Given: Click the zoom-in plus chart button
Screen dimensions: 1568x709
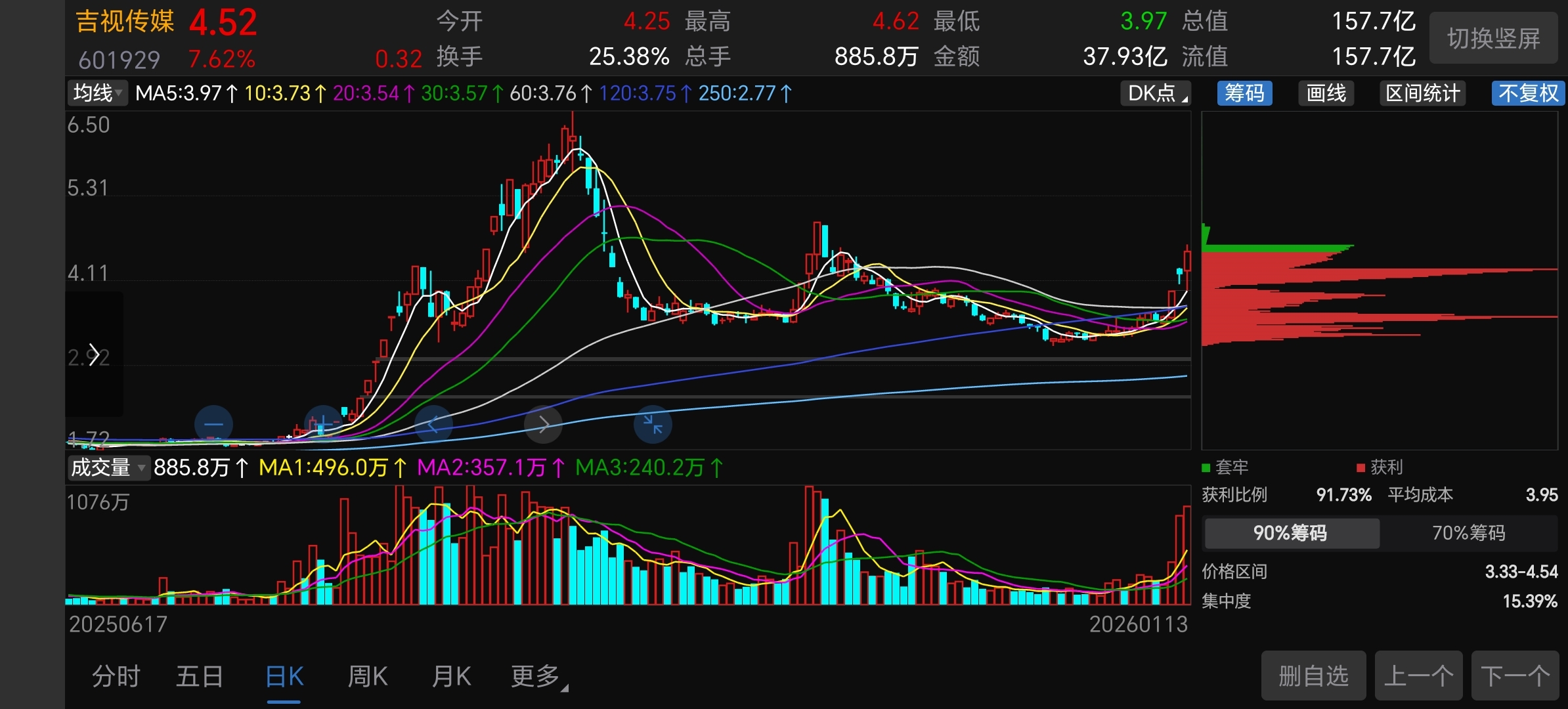Looking at the screenshot, I should tap(322, 424).
